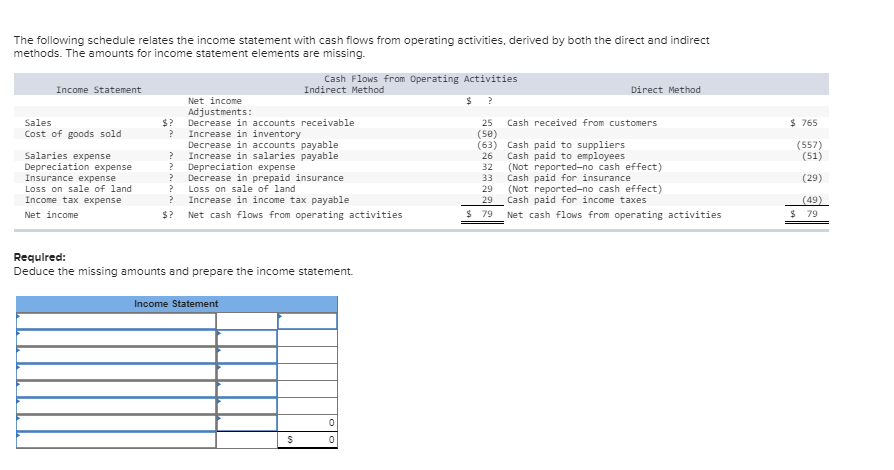This screenshot has height=470, width=894.
Task: Click middle amount cell beside plain 0 total
Action: click(247, 423)
